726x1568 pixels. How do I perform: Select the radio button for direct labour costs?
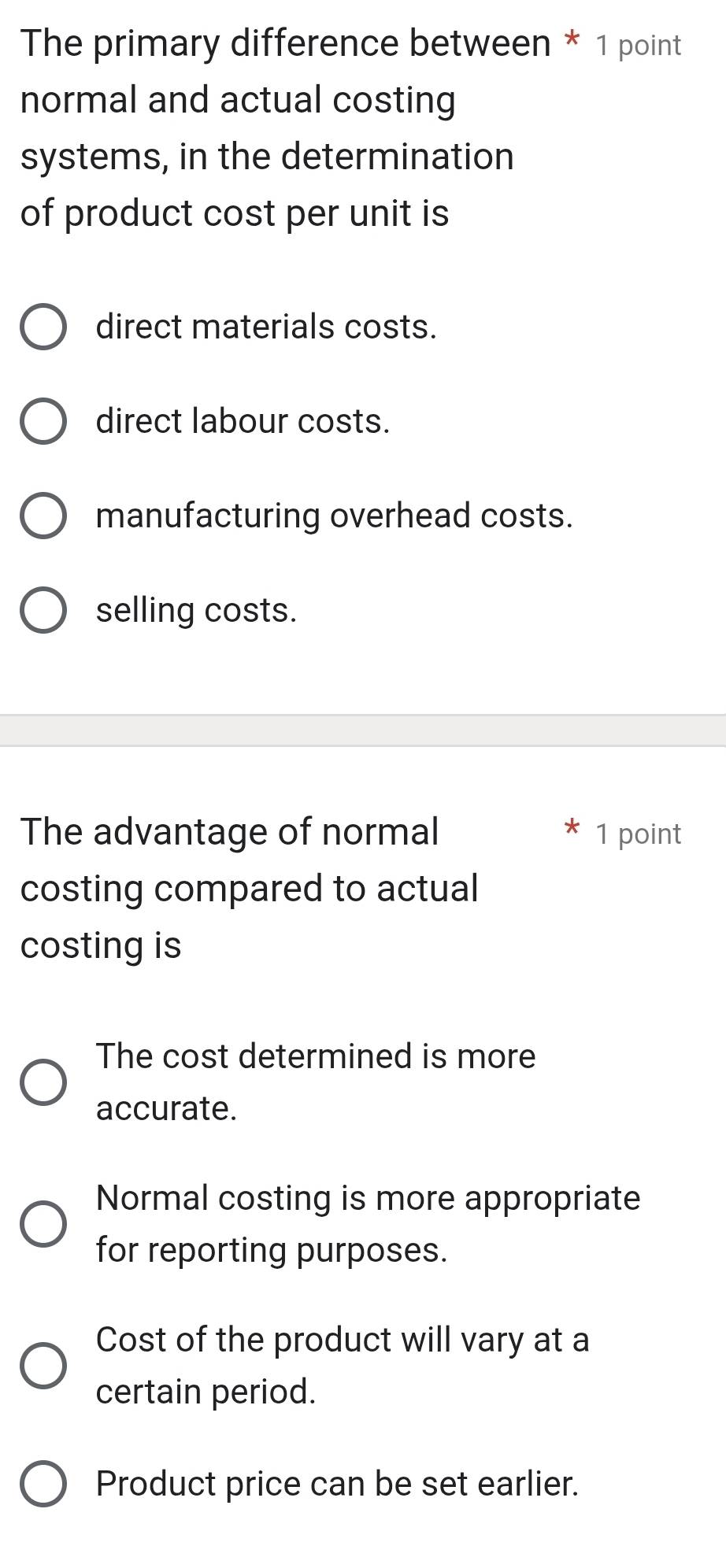[43, 421]
